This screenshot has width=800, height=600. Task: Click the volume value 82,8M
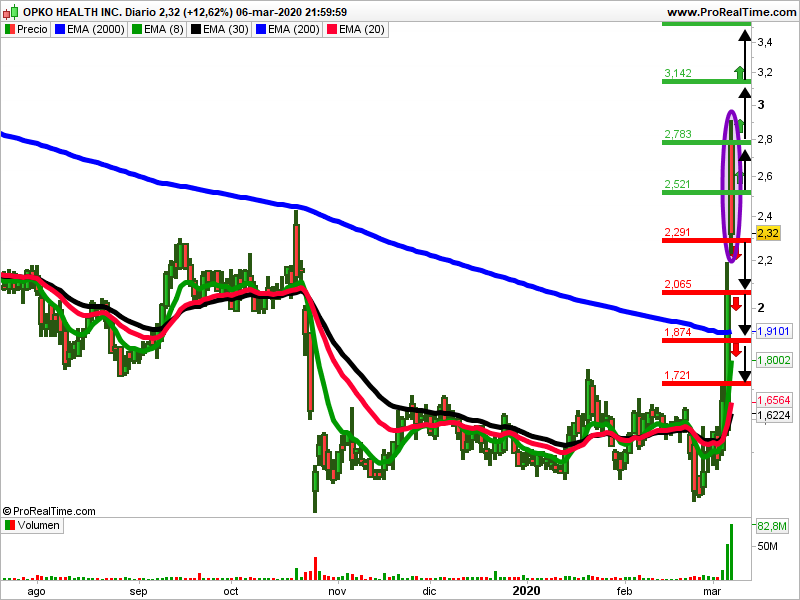(772, 526)
